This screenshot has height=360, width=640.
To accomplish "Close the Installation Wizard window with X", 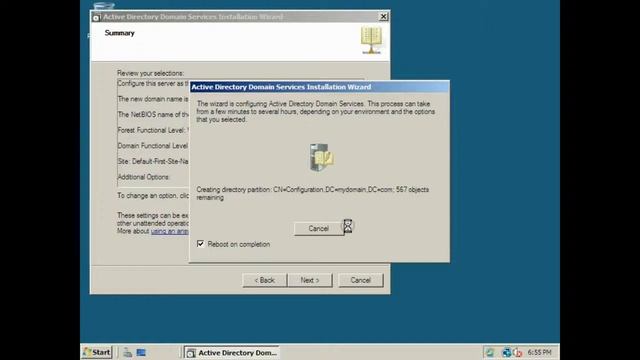I will click(x=383, y=17).
